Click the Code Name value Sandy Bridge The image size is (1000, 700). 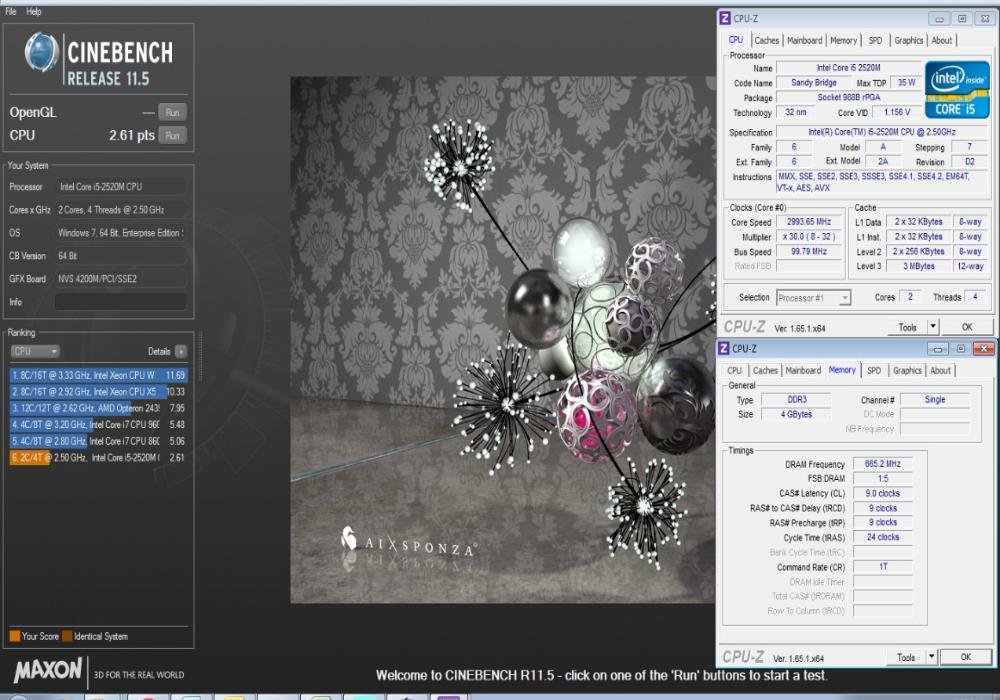pos(814,83)
